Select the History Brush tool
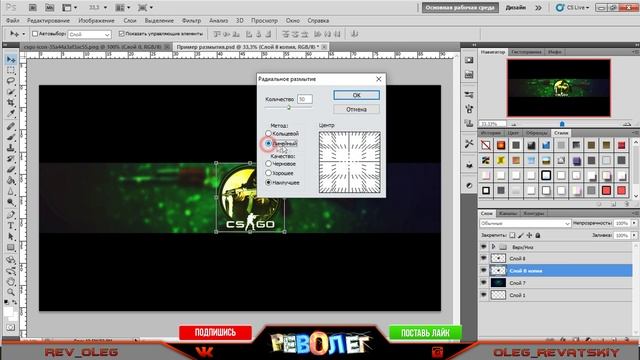The height and width of the screenshot is (360, 640). pyautogui.click(x=11, y=159)
